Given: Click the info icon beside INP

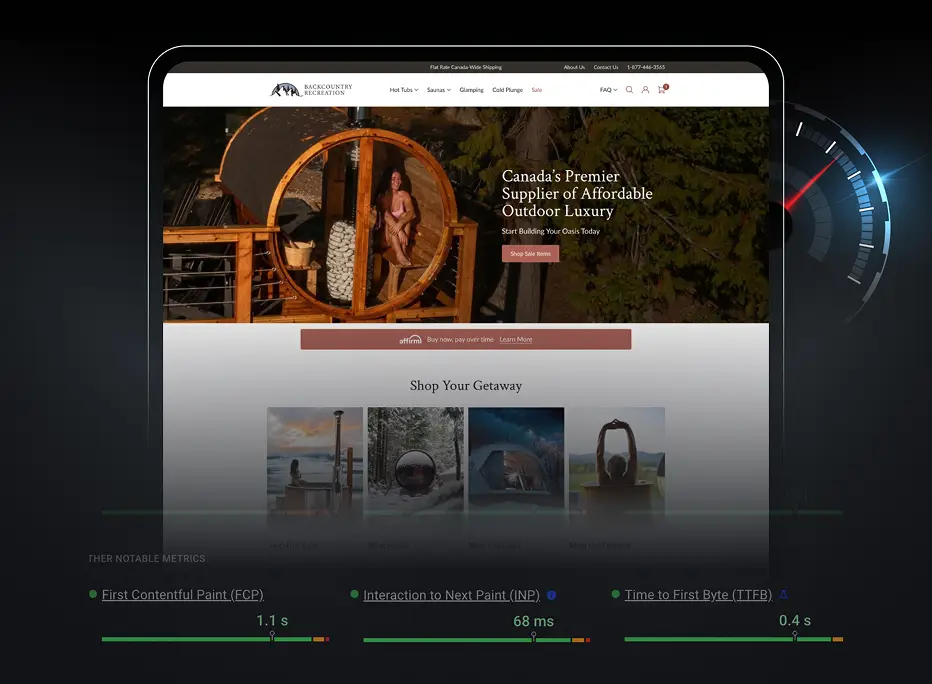Looking at the screenshot, I should coord(551,595).
